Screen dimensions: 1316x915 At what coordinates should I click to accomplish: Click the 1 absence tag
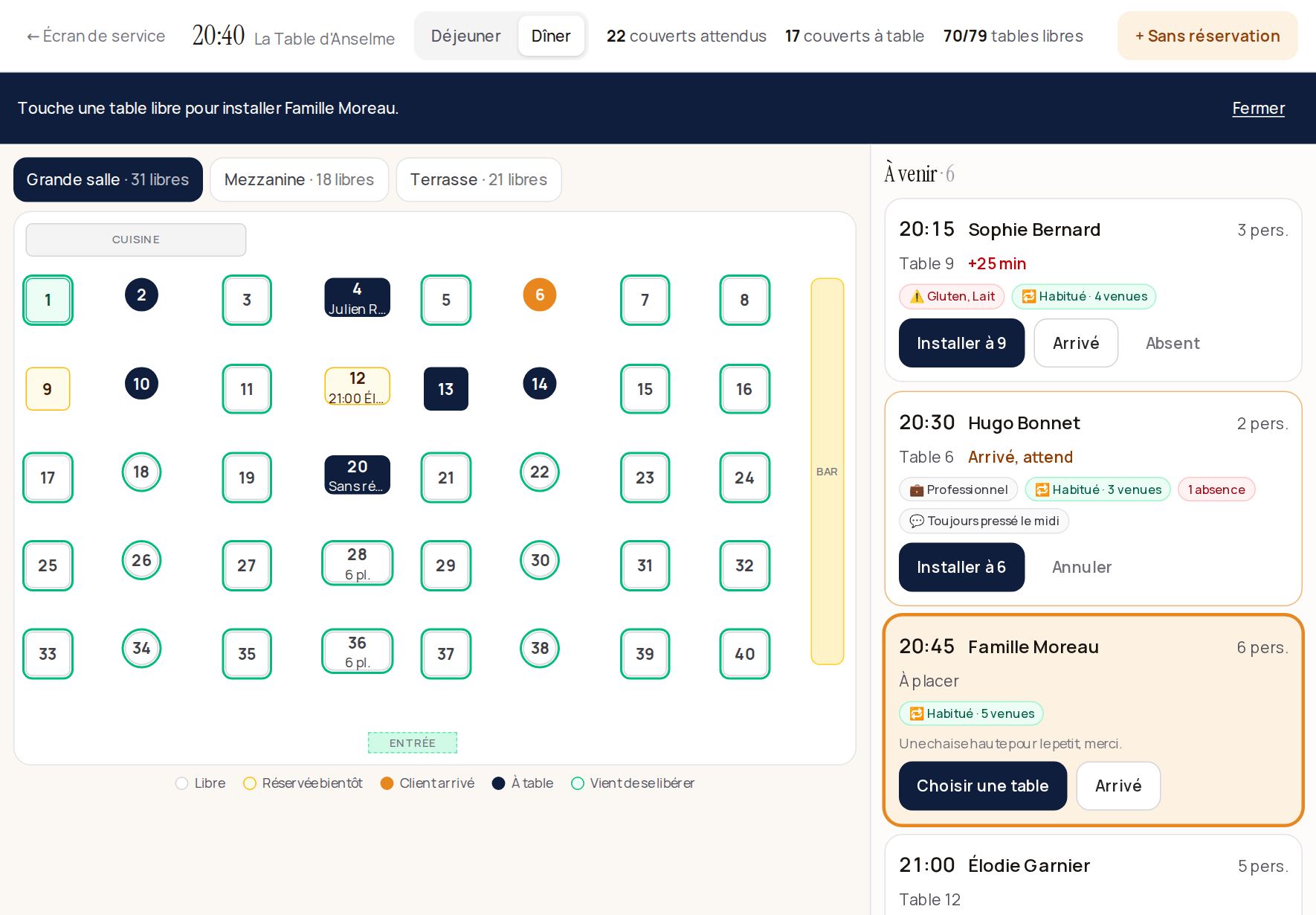[1216, 489]
